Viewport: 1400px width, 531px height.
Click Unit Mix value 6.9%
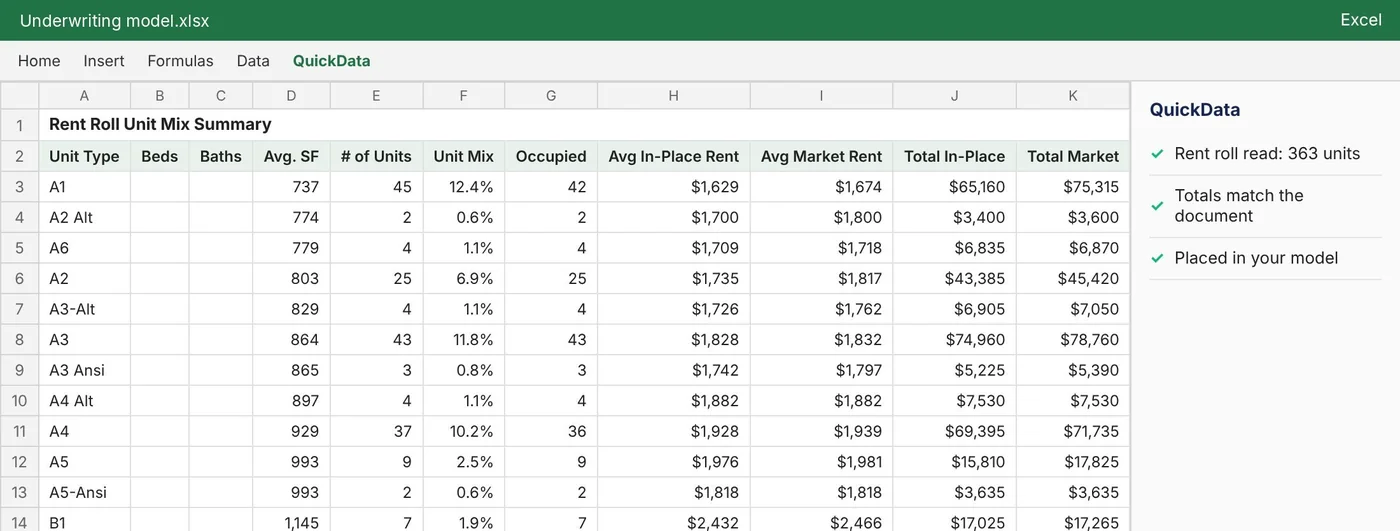point(464,279)
